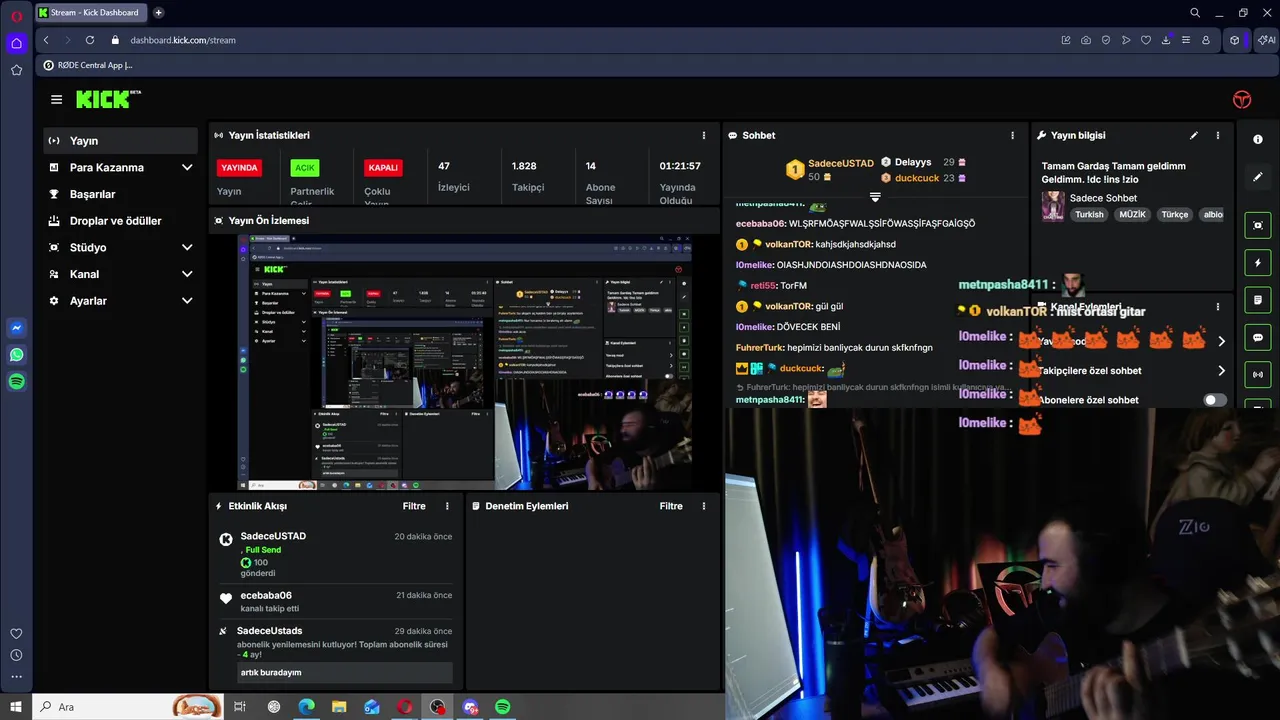Click the Türkçe tag

click(x=1175, y=214)
